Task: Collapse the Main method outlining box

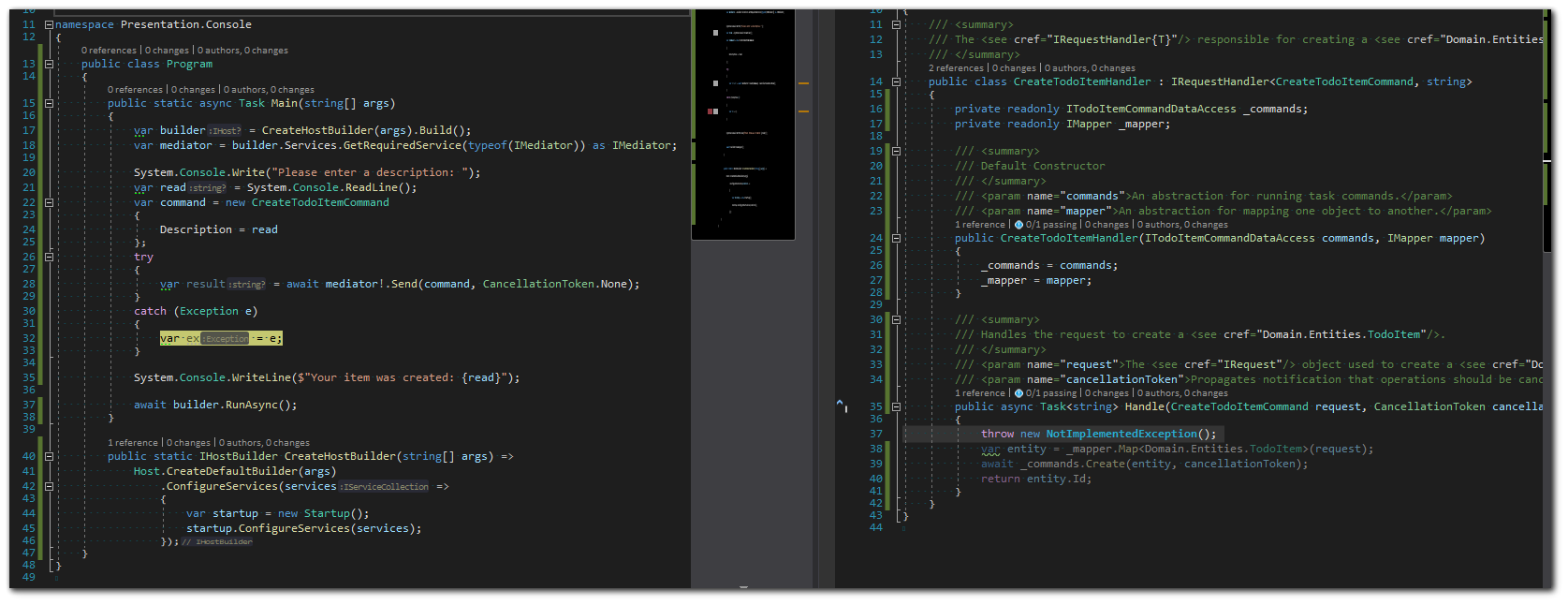Action: pyautogui.click(x=49, y=104)
